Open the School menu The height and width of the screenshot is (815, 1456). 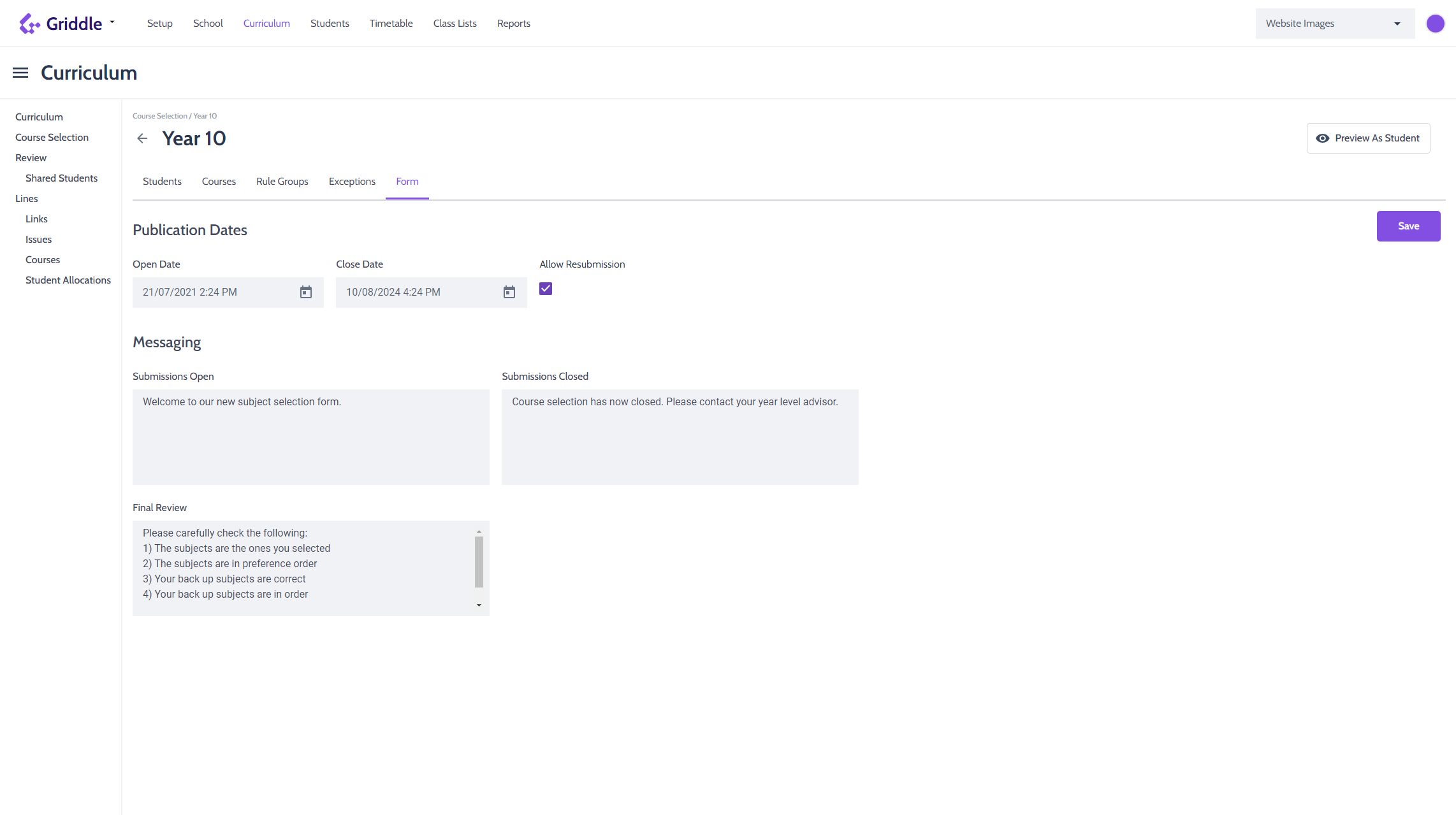pyautogui.click(x=208, y=24)
